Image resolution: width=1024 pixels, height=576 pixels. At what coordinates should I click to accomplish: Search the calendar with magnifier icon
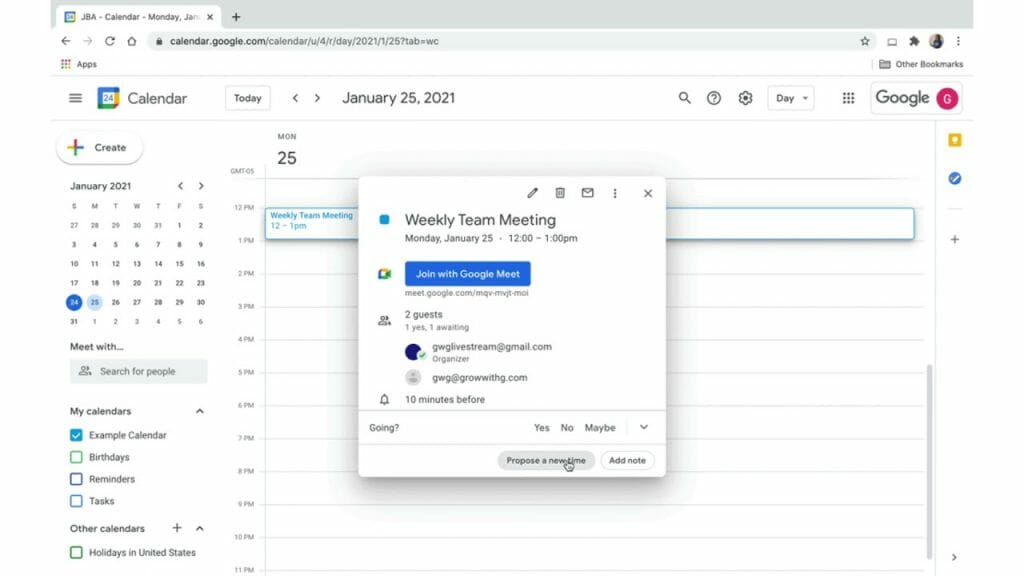[x=684, y=98]
